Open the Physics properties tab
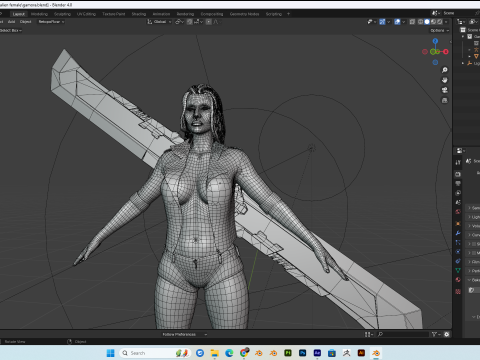 point(458,252)
